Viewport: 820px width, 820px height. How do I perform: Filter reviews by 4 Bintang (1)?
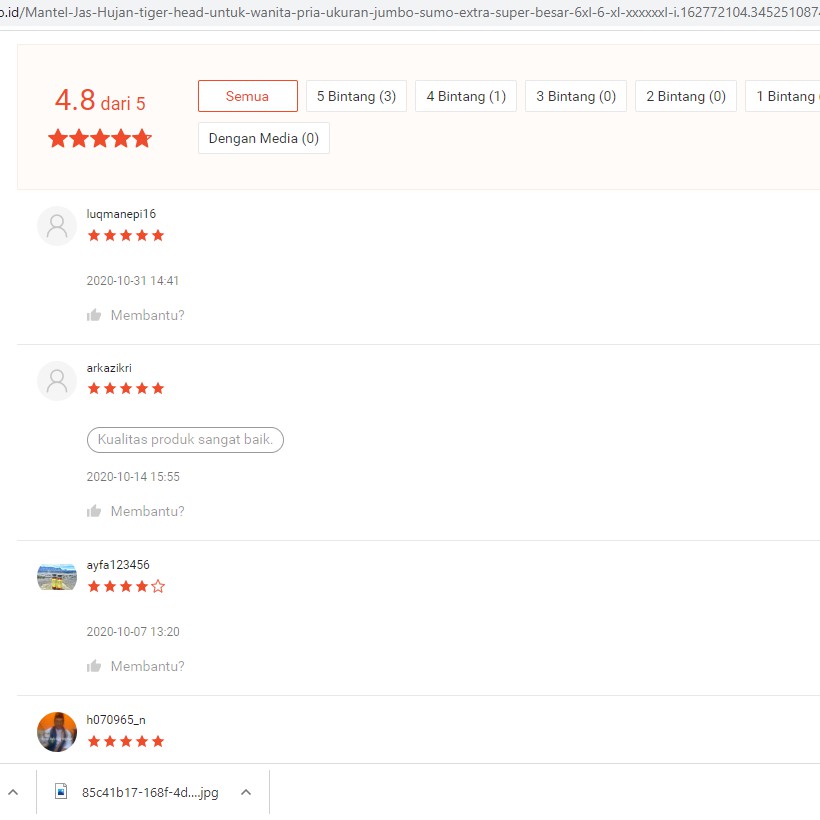[466, 96]
